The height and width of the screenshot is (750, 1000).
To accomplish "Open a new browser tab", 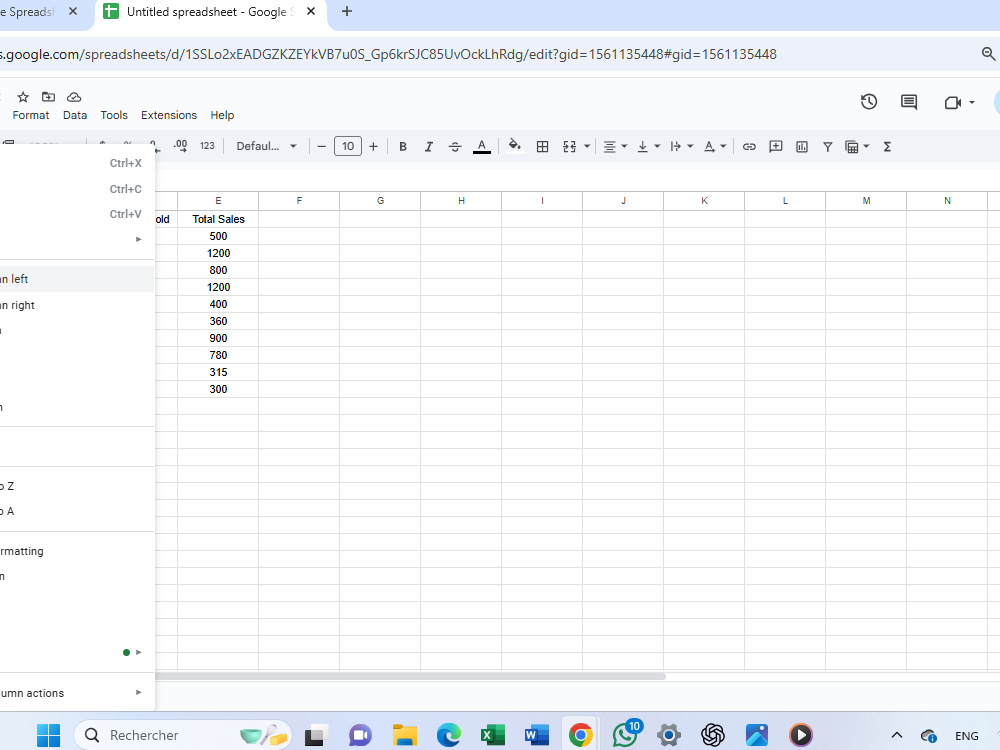I will coord(347,11).
